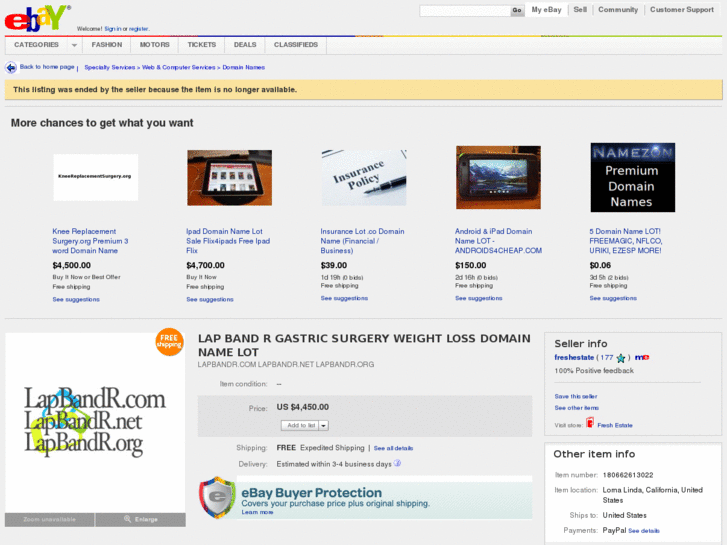Select the CLASSIFIEDS navigation tab
727x545 pixels.
(x=296, y=45)
